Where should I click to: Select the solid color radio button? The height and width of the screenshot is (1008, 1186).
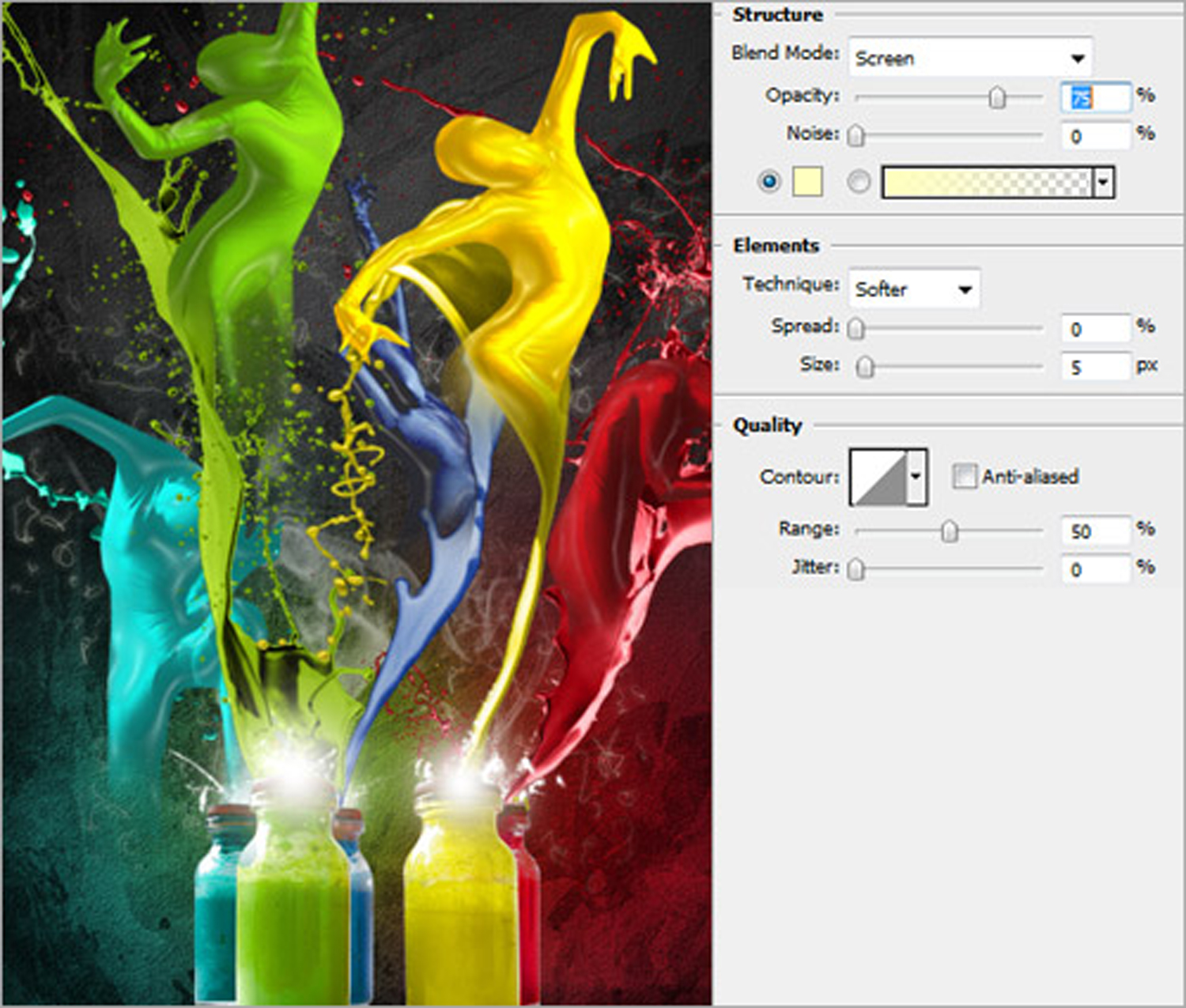click(769, 182)
